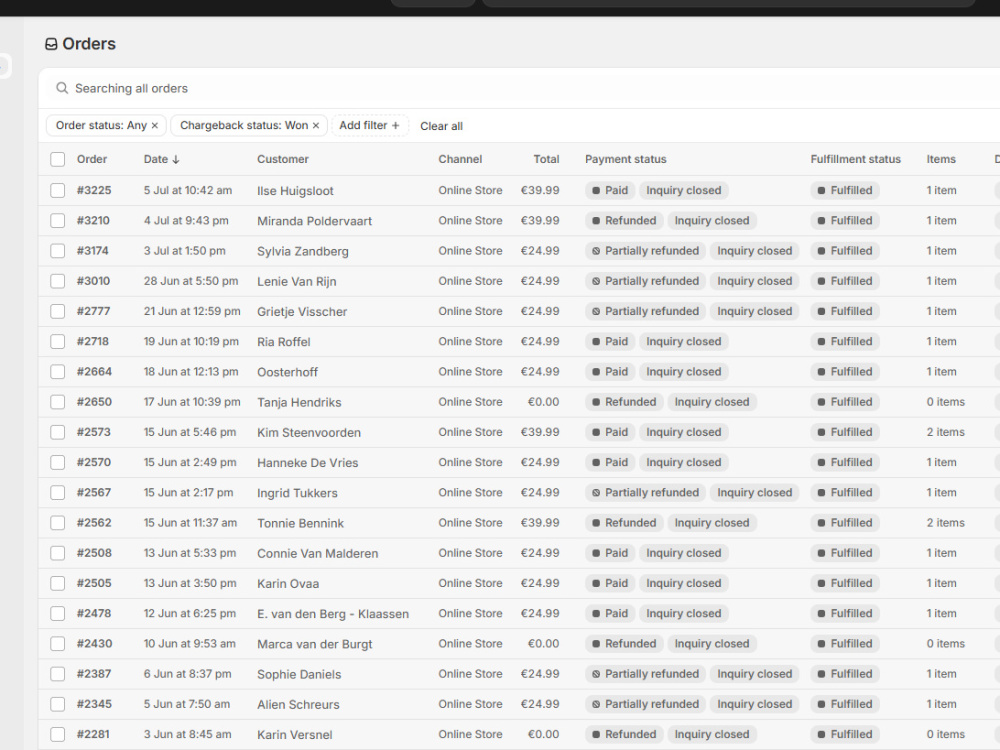Remove the Chargeback status: Won filter
The width and height of the screenshot is (1000, 750).
click(x=315, y=126)
